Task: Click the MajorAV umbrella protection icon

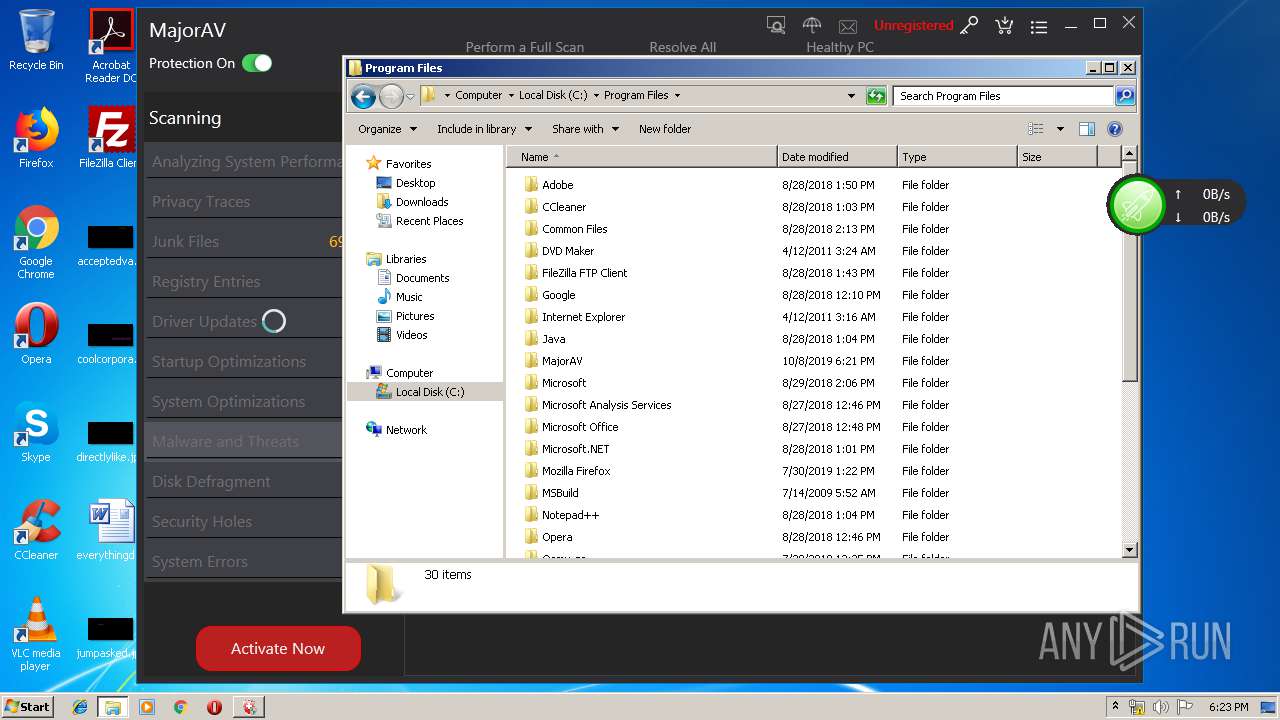Action: coord(812,25)
